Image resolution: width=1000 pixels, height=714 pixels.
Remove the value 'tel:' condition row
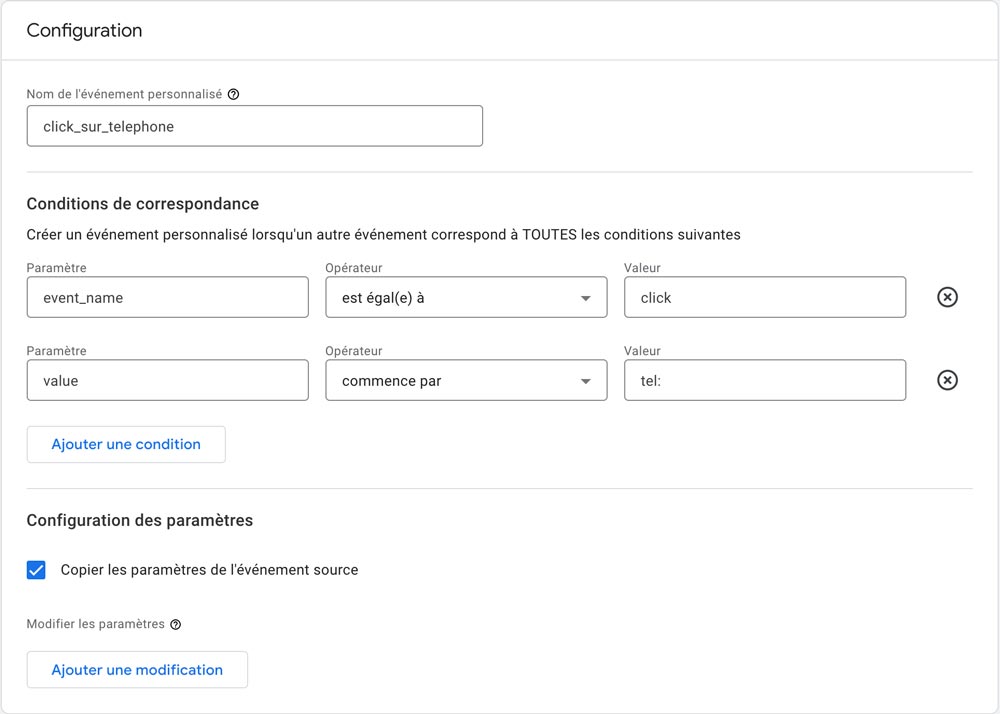[x=947, y=380]
